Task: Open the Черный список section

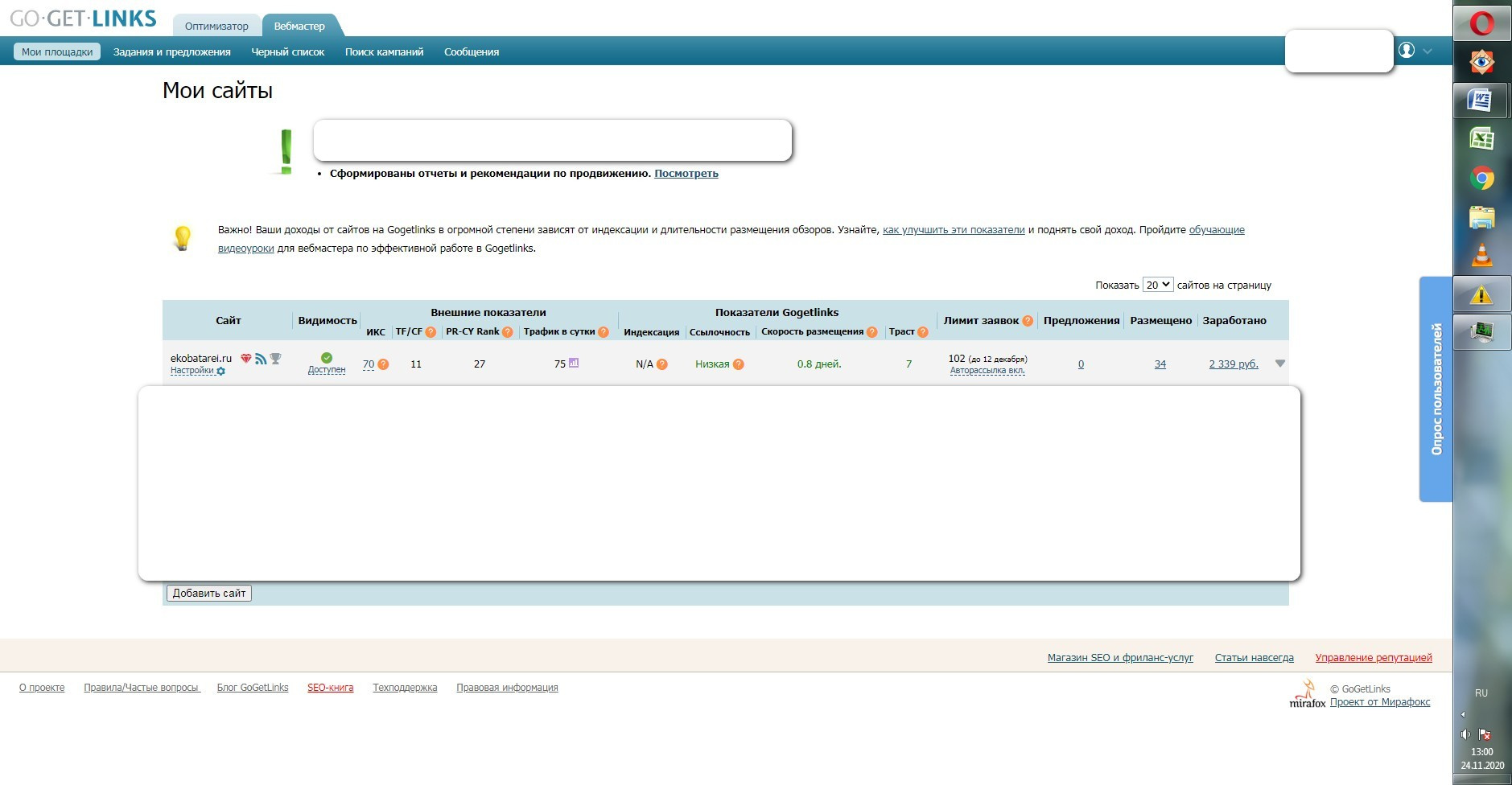Action: tap(288, 51)
